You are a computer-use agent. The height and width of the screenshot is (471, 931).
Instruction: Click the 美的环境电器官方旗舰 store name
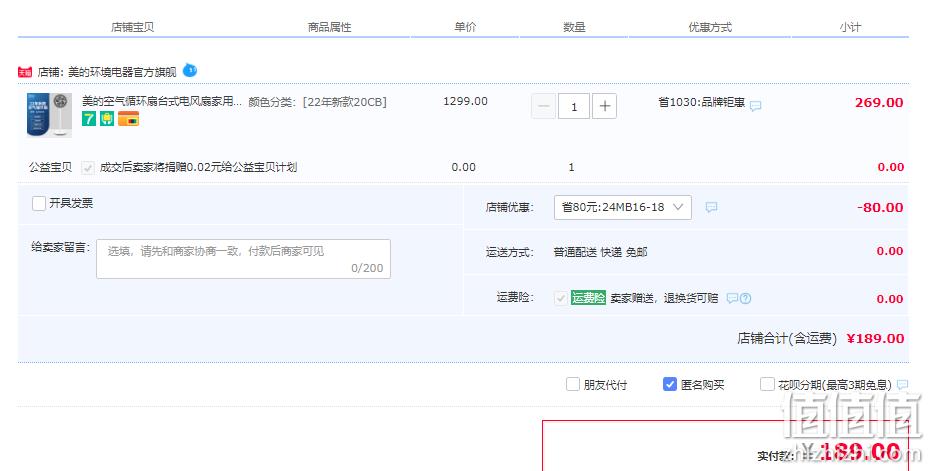(122, 72)
